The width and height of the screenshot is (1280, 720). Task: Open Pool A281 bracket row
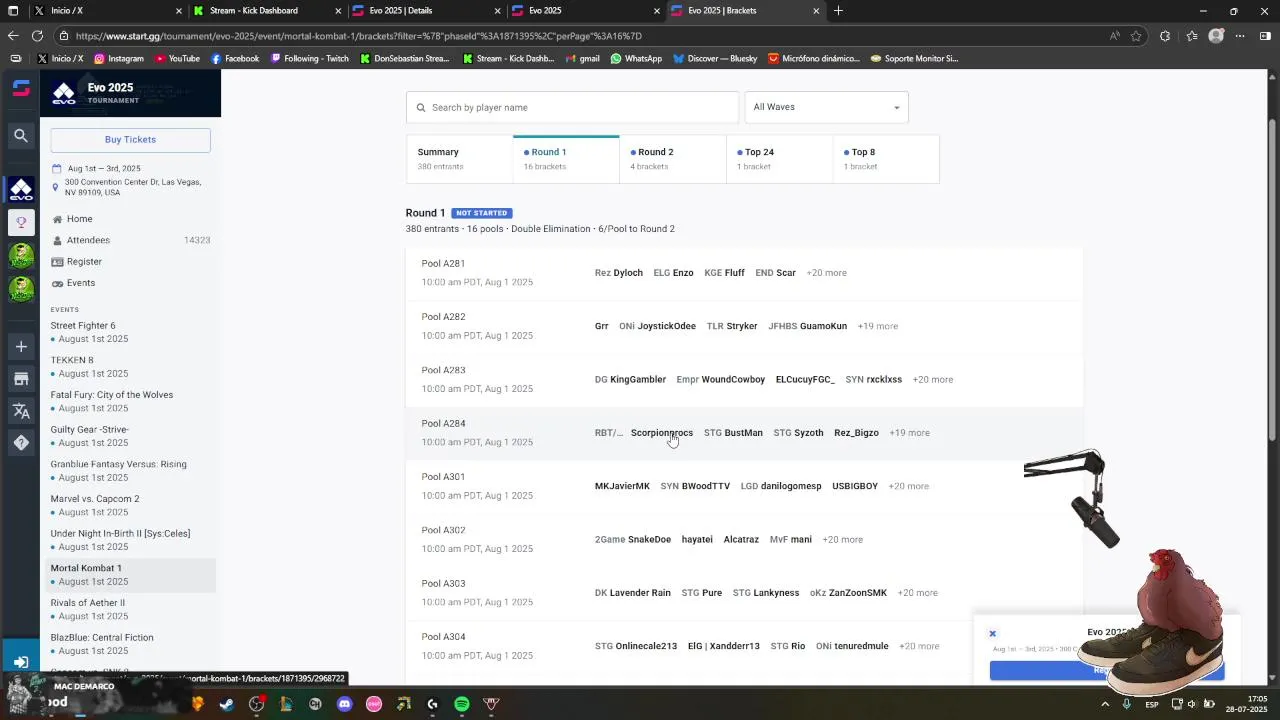(743, 273)
